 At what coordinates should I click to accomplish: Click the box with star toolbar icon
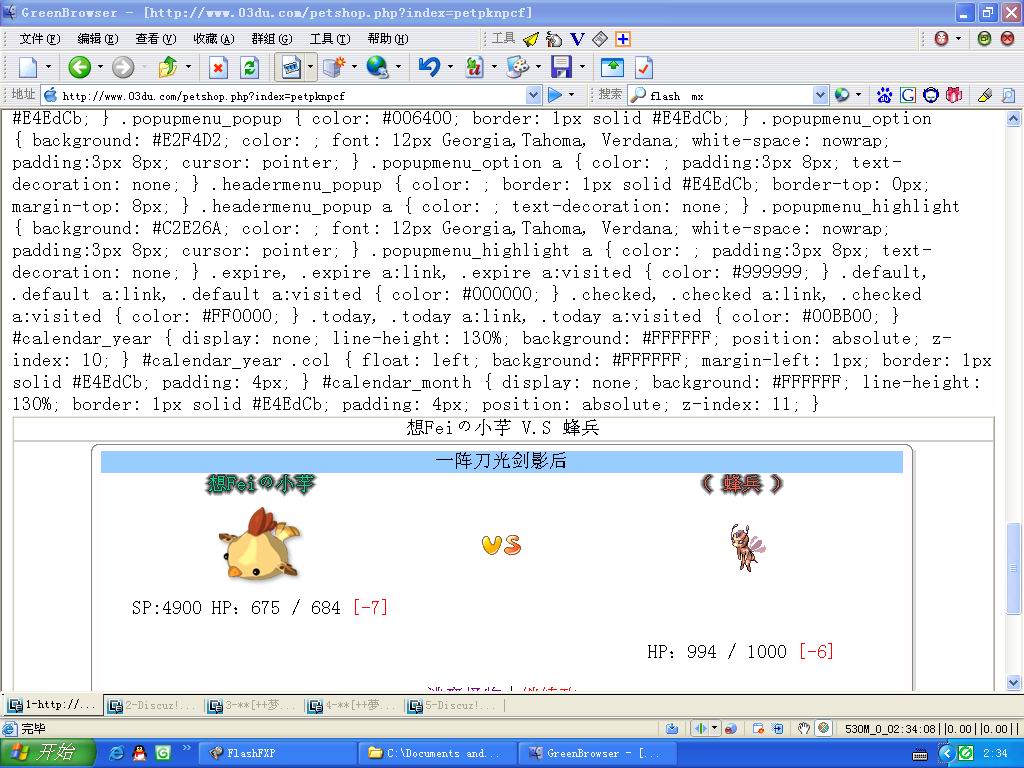click(334, 67)
